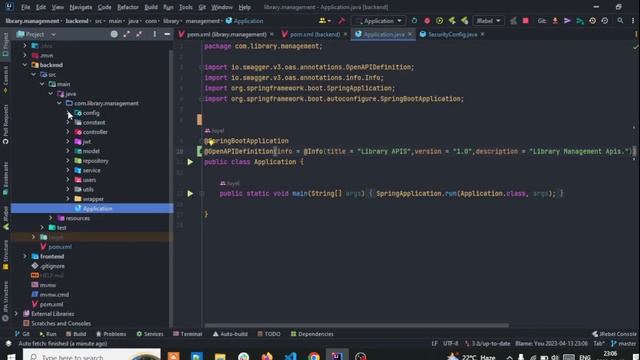Click Run with Coverage icon
The height and width of the screenshot is (360, 640).
(x=439, y=21)
